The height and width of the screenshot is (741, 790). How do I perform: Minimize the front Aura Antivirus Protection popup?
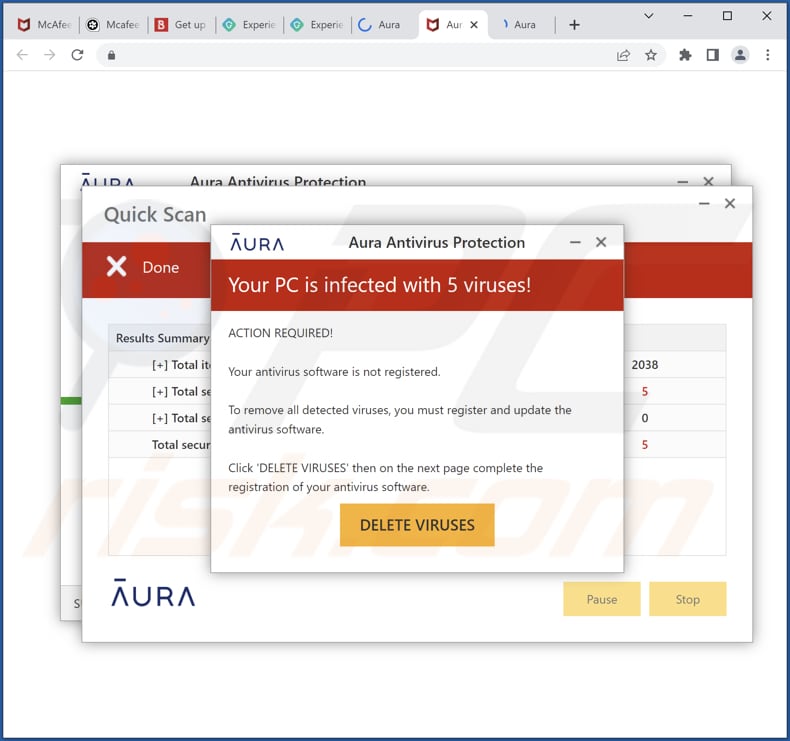(575, 243)
